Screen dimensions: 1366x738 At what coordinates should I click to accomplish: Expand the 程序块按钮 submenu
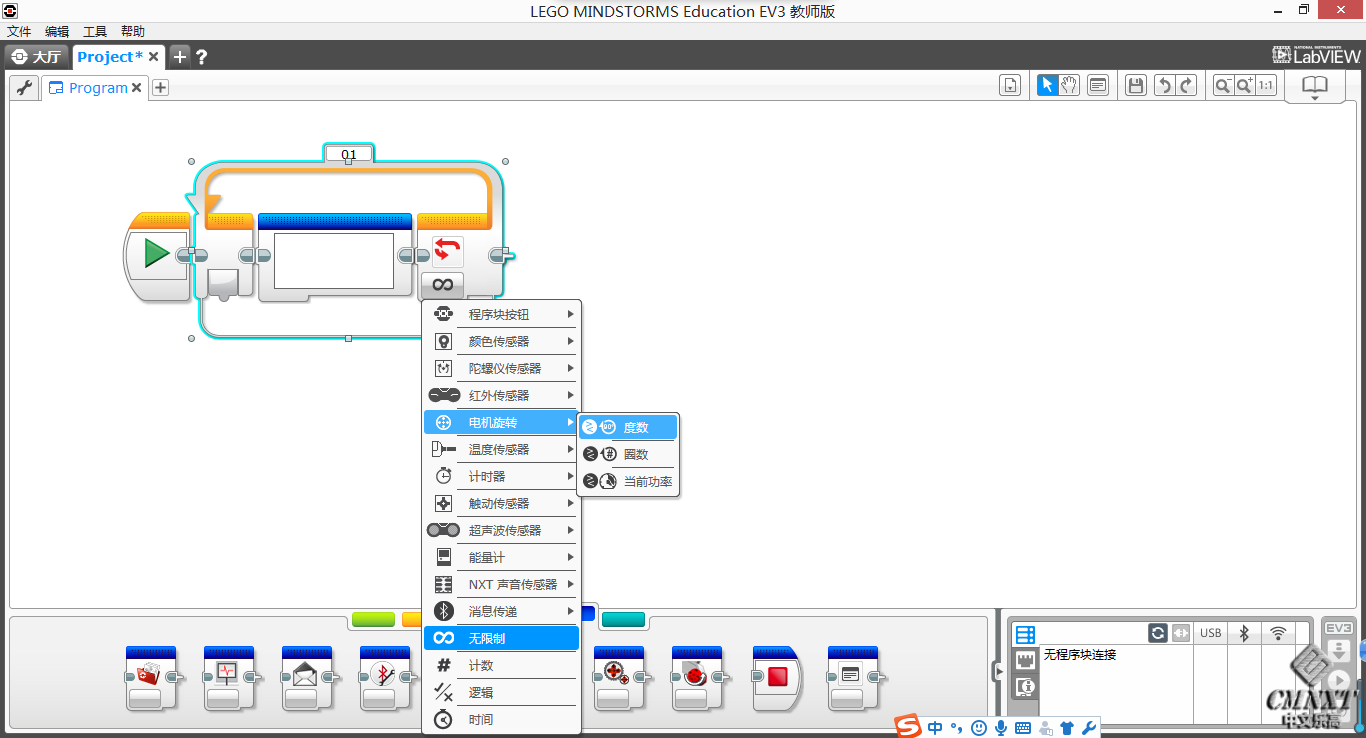pos(502,314)
